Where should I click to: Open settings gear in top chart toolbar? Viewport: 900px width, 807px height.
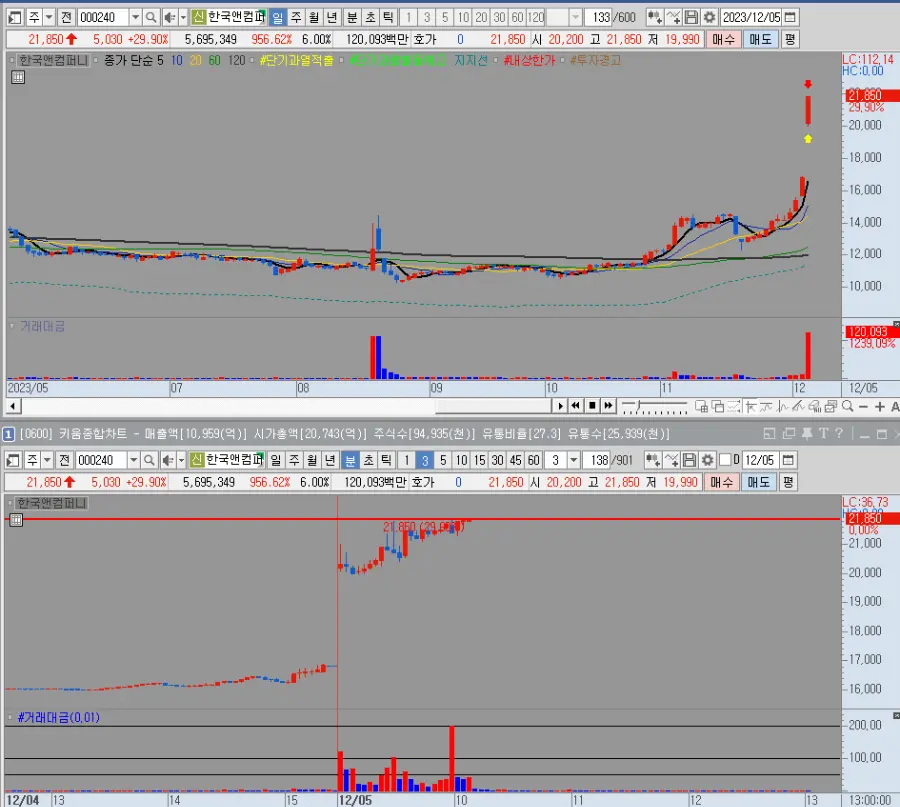pos(709,17)
